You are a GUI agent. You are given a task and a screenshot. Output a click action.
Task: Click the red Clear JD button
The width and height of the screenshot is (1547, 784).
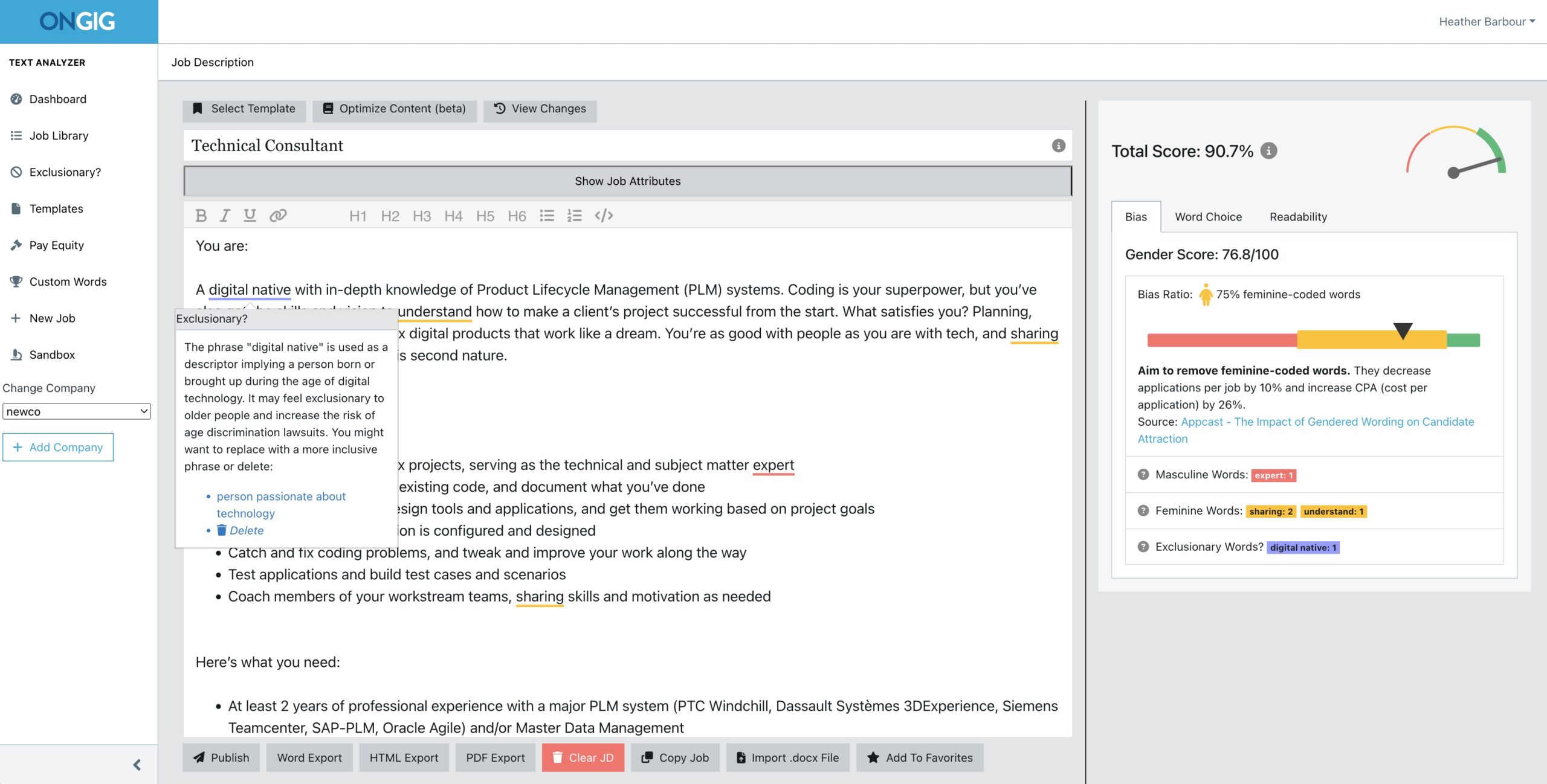pyautogui.click(x=583, y=757)
